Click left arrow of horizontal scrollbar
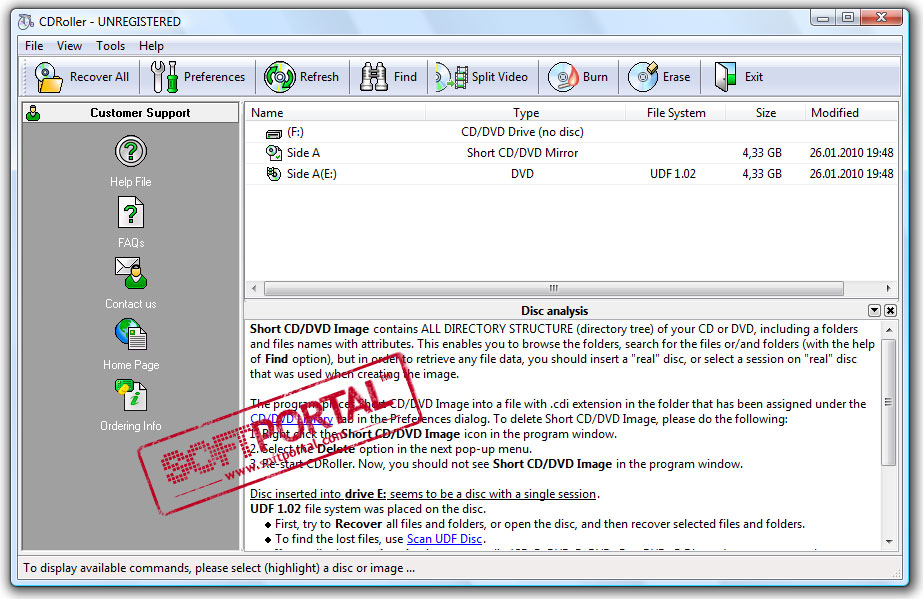The width and height of the screenshot is (923, 599). [x=254, y=288]
